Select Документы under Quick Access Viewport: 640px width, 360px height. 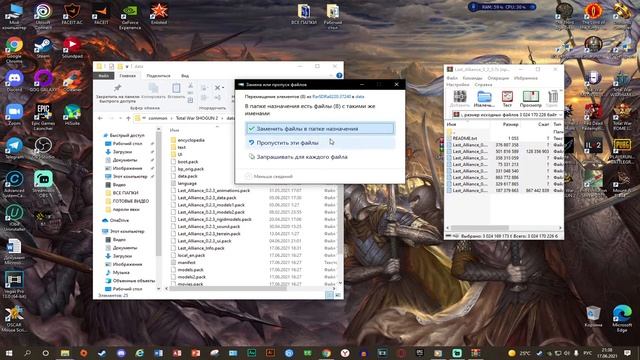coord(125,160)
